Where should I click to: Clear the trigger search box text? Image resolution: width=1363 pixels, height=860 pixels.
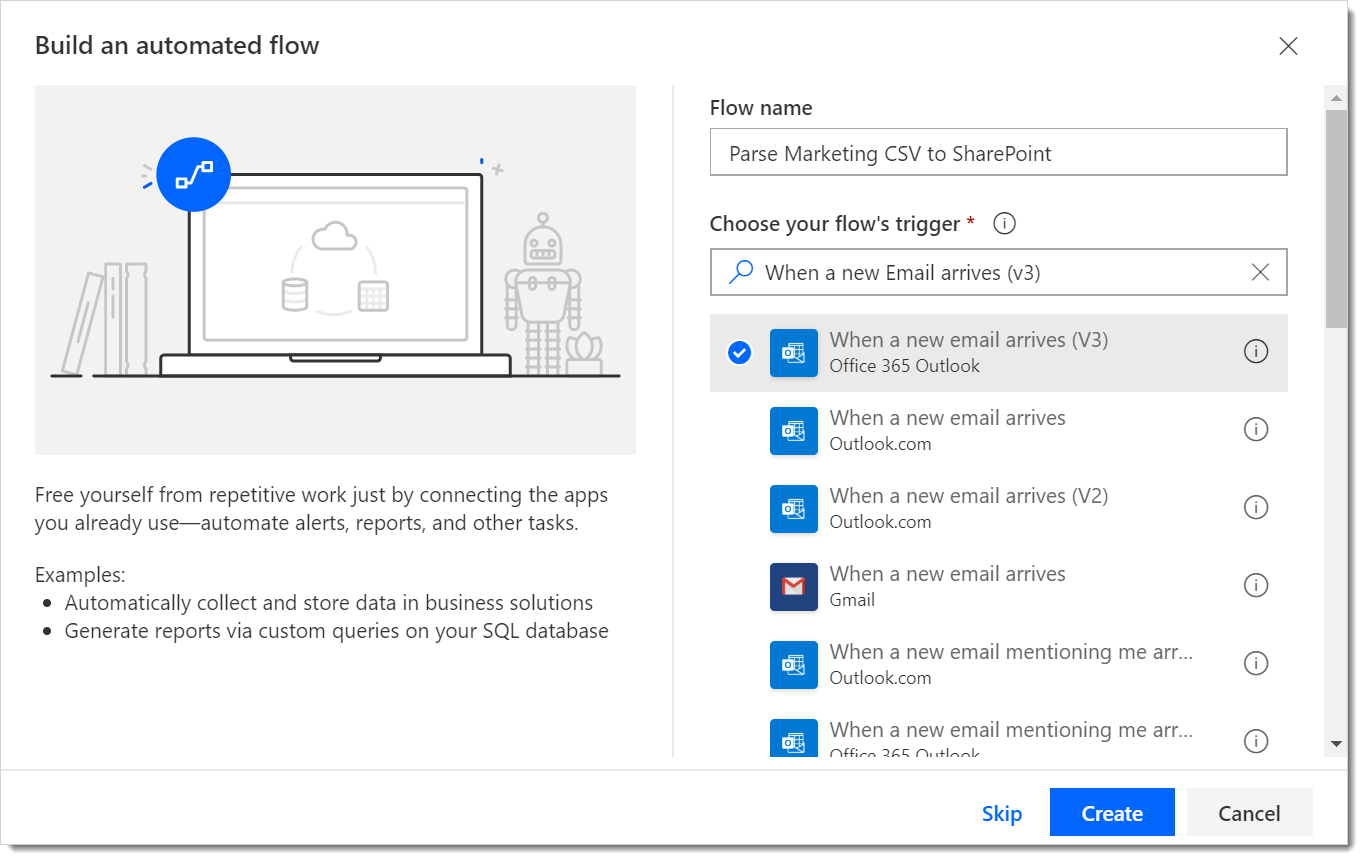pyautogui.click(x=1260, y=272)
